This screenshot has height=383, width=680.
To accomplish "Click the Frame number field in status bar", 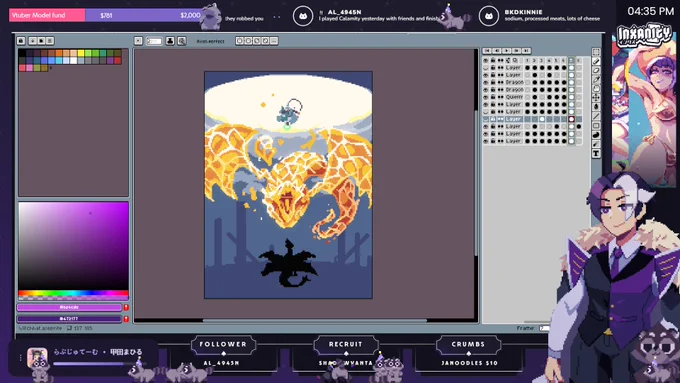I will [544, 328].
